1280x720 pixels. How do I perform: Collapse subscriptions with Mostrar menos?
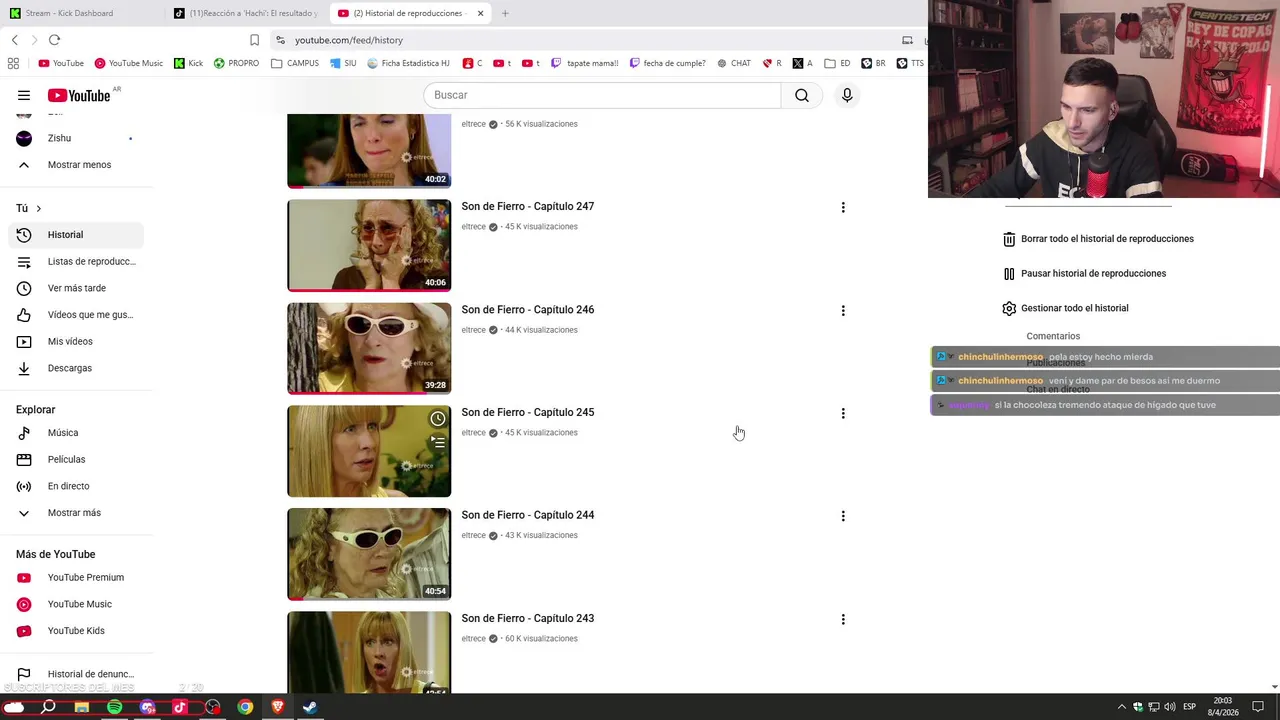pyautogui.click(x=76, y=165)
